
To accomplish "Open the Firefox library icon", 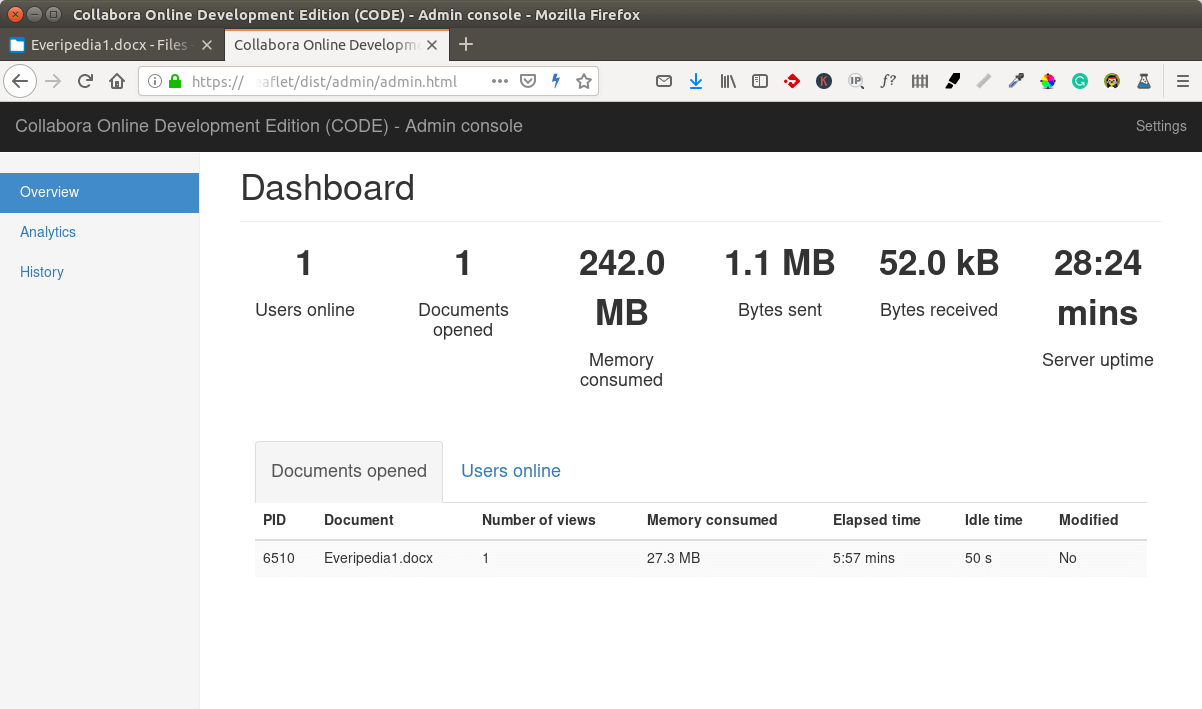I will (728, 82).
